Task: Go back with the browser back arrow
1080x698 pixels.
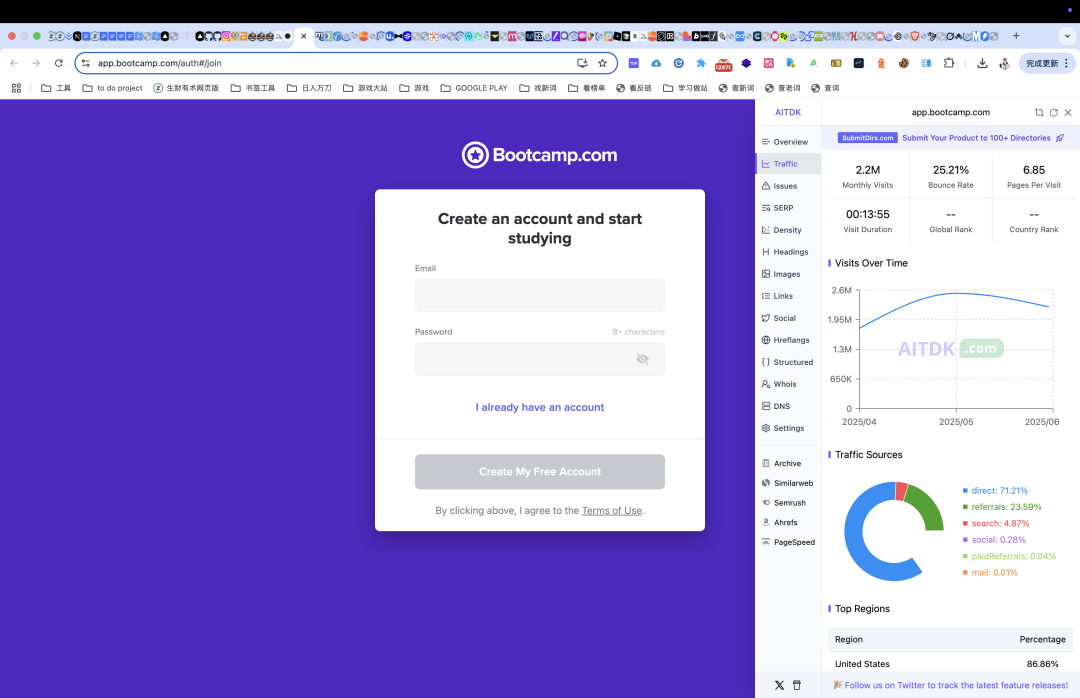Action: [x=14, y=63]
